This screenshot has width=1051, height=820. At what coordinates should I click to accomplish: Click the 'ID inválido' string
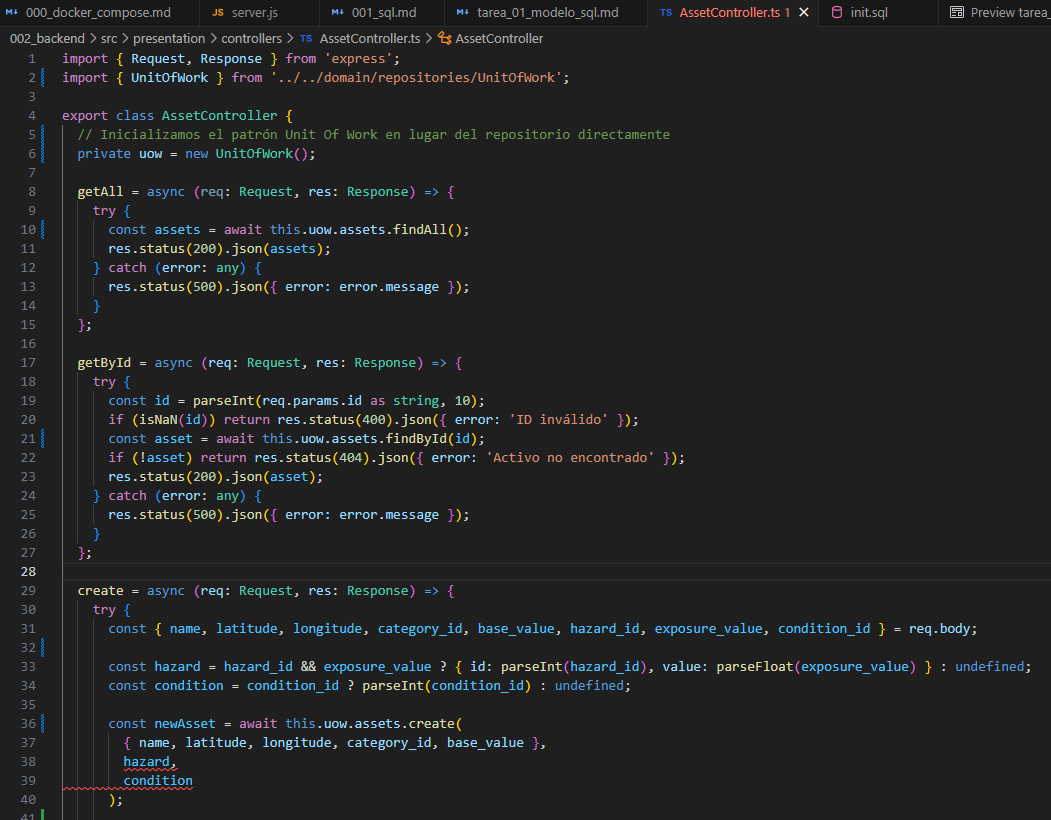pos(559,420)
